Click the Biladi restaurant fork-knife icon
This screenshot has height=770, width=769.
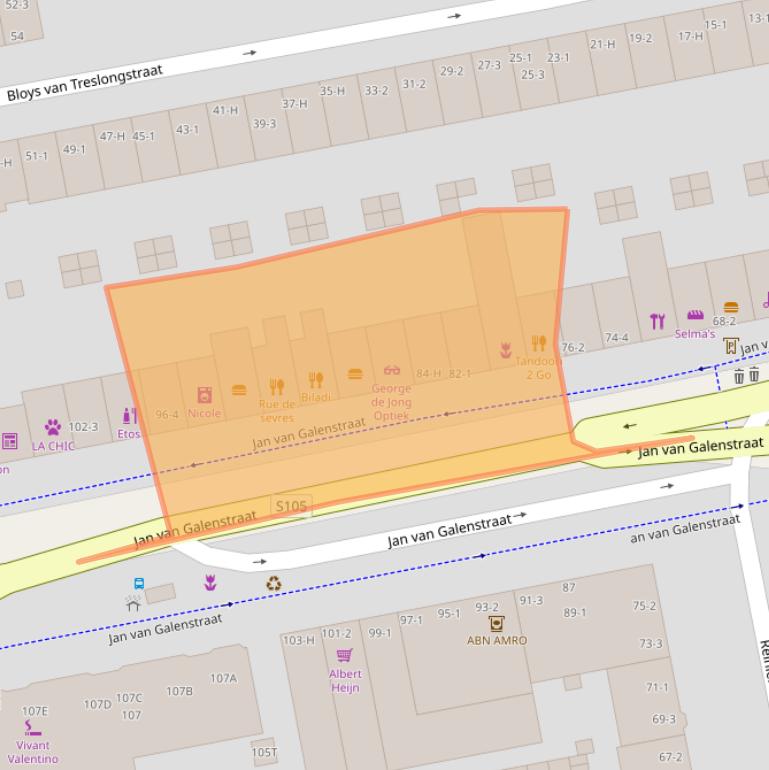click(x=316, y=380)
